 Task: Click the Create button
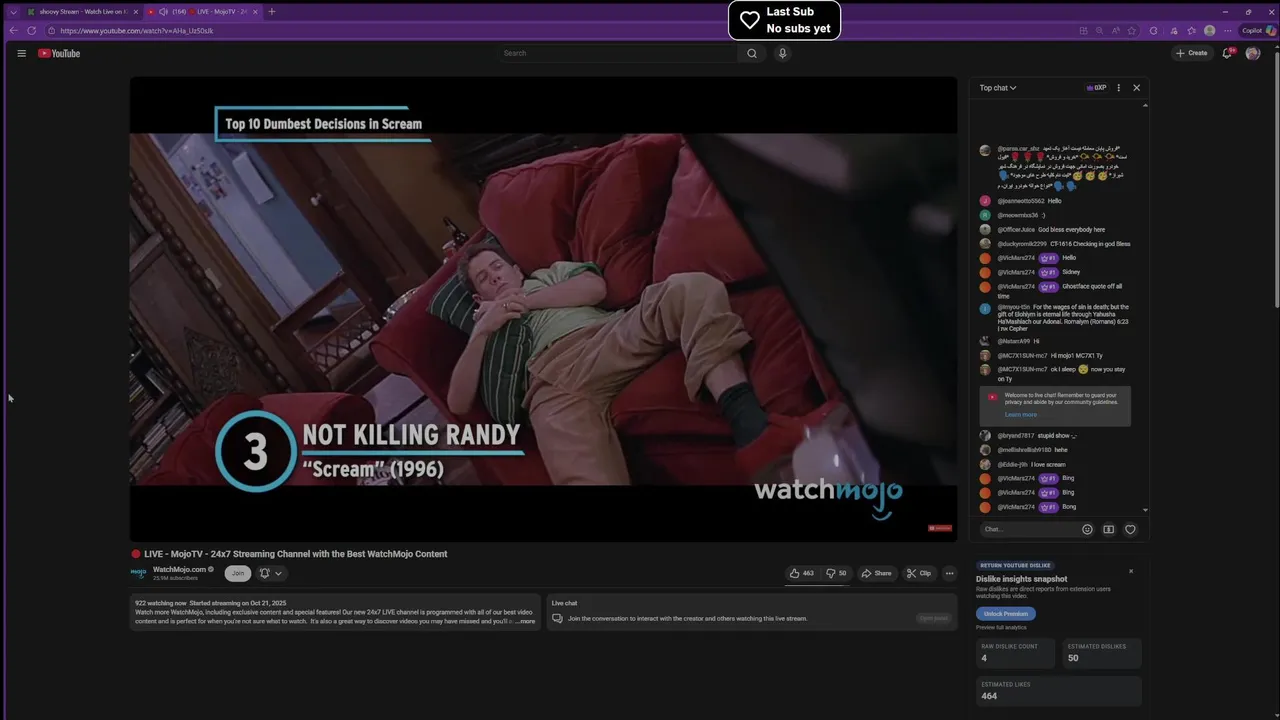point(1192,53)
